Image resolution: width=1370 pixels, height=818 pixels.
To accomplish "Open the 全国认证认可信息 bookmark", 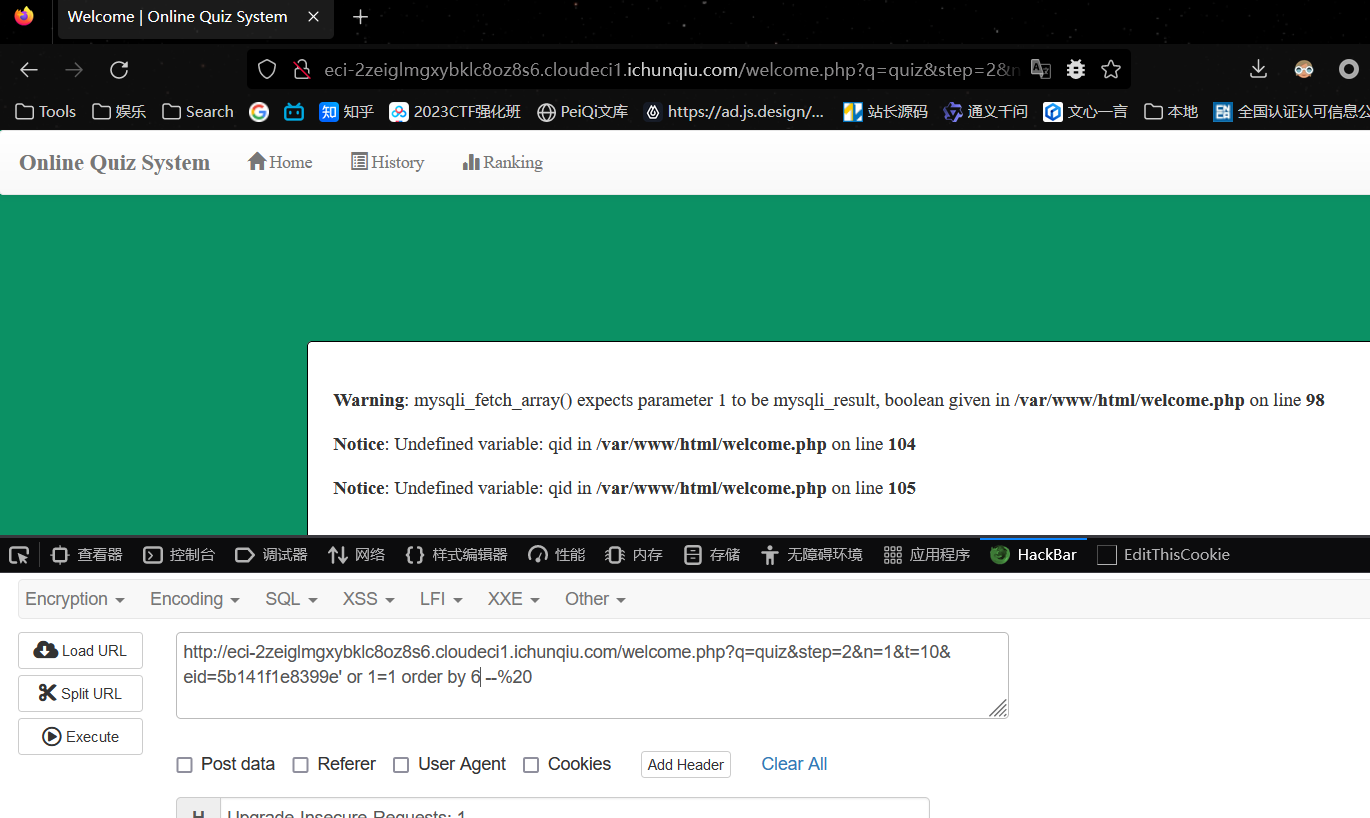I will (x=1291, y=111).
